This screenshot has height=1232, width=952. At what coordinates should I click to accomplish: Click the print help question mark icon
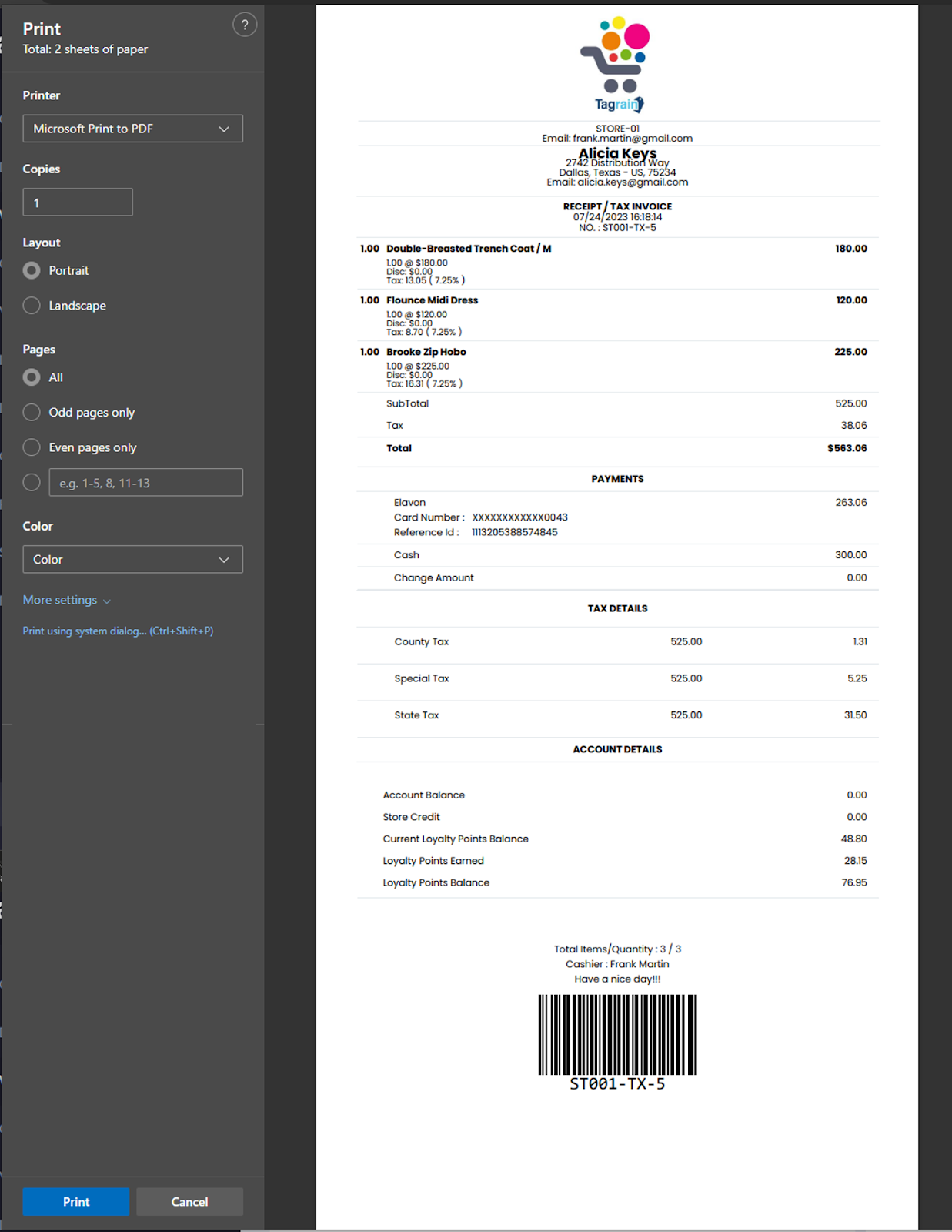point(244,25)
